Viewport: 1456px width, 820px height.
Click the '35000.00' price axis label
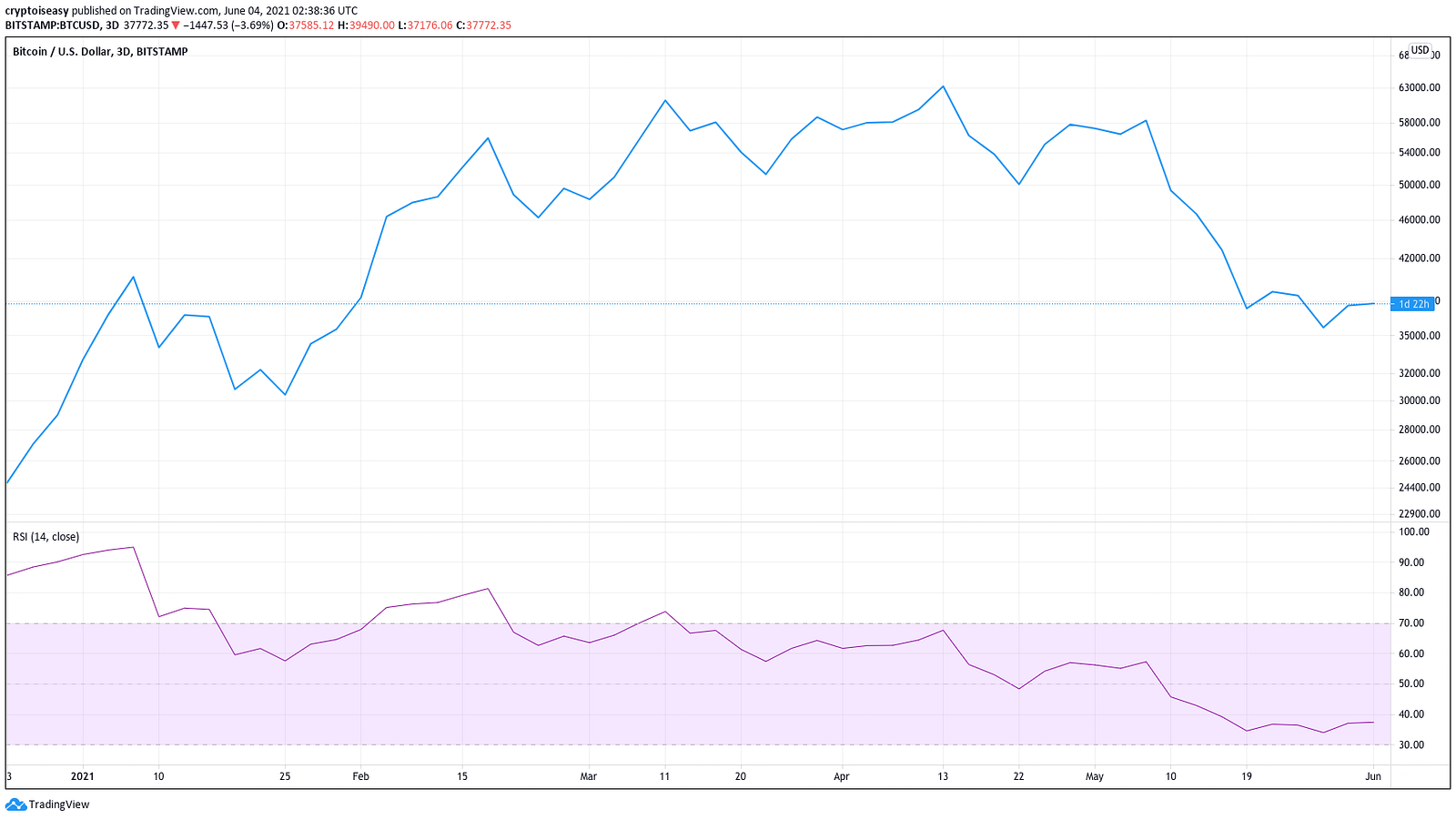[x=1420, y=336]
